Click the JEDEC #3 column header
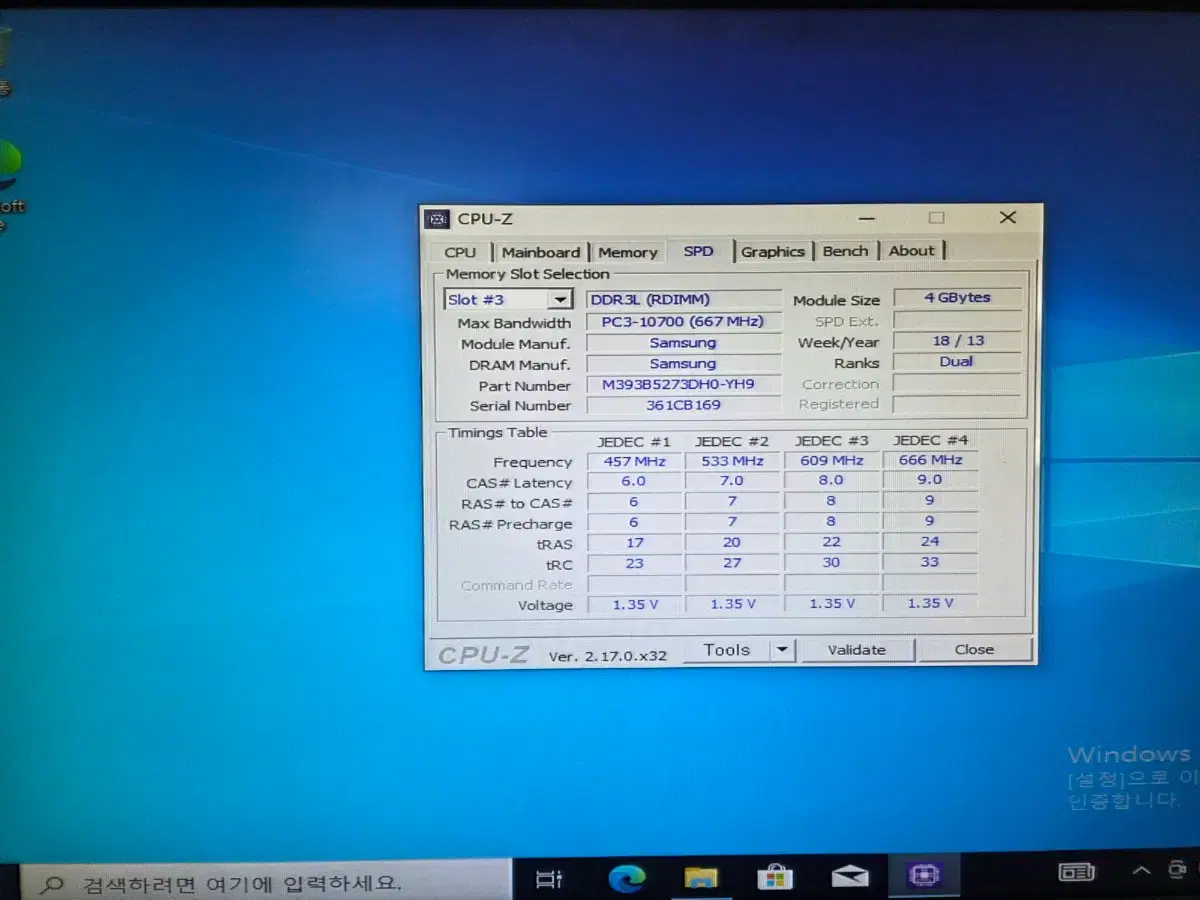The height and width of the screenshot is (900, 1200). (x=832, y=441)
